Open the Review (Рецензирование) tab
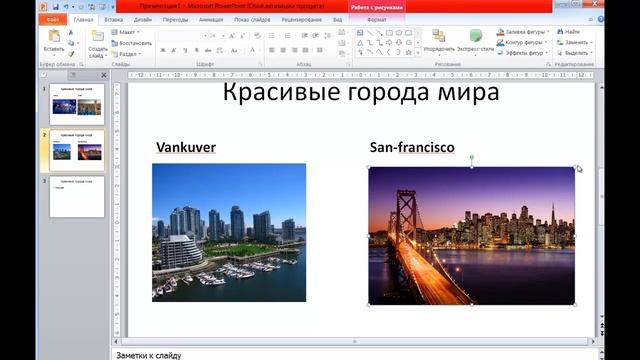The image size is (640, 360). (x=302, y=20)
